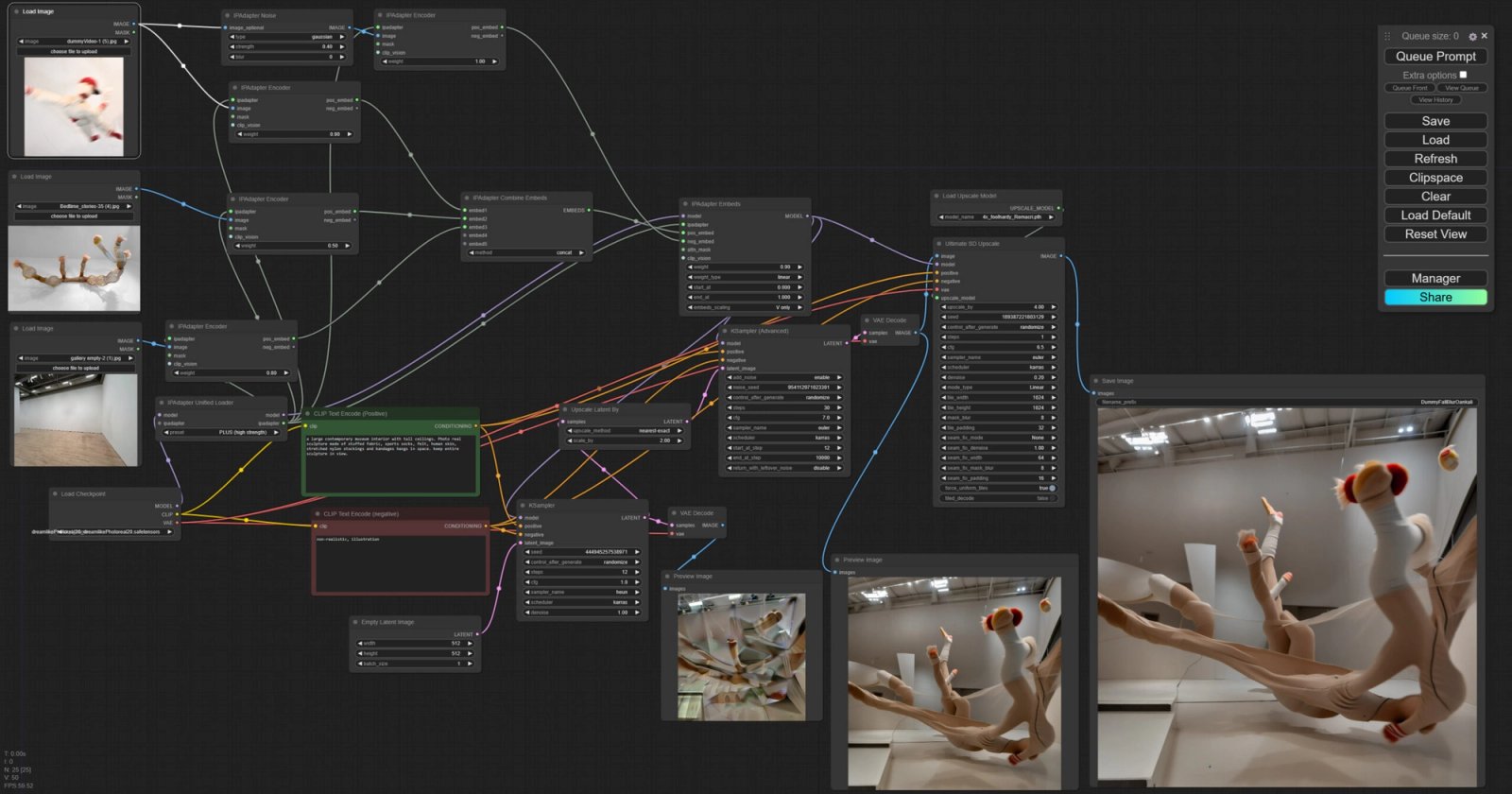Collapse the Upscale Latent By node dot
The width and height of the screenshot is (1512, 794).
tap(565, 409)
